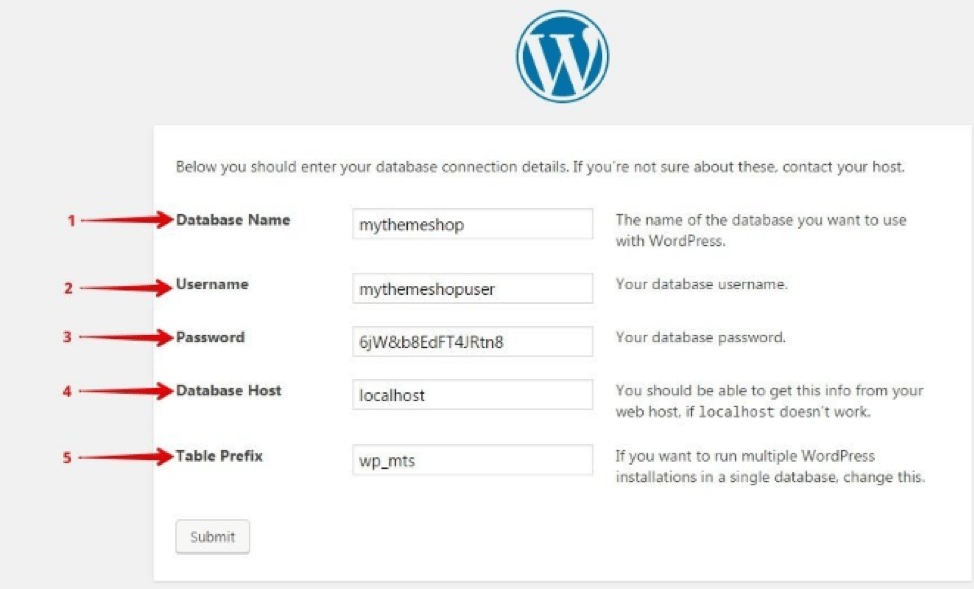
Task: Click the Database Name input field
Action: (x=472, y=224)
